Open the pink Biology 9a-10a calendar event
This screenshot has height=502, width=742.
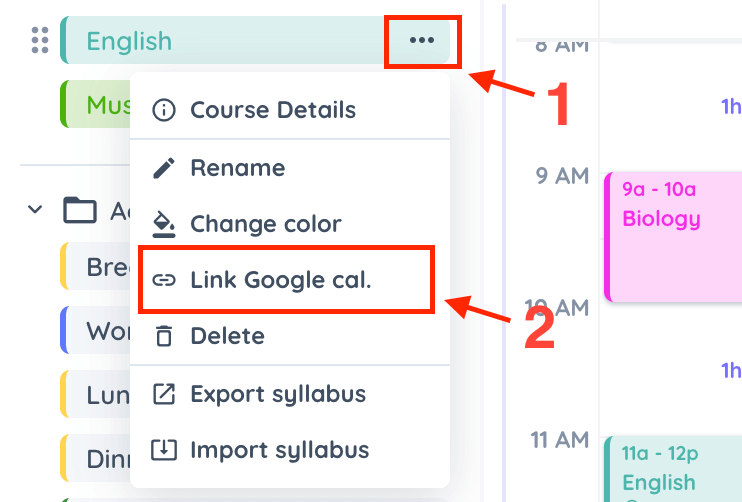point(673,237)
